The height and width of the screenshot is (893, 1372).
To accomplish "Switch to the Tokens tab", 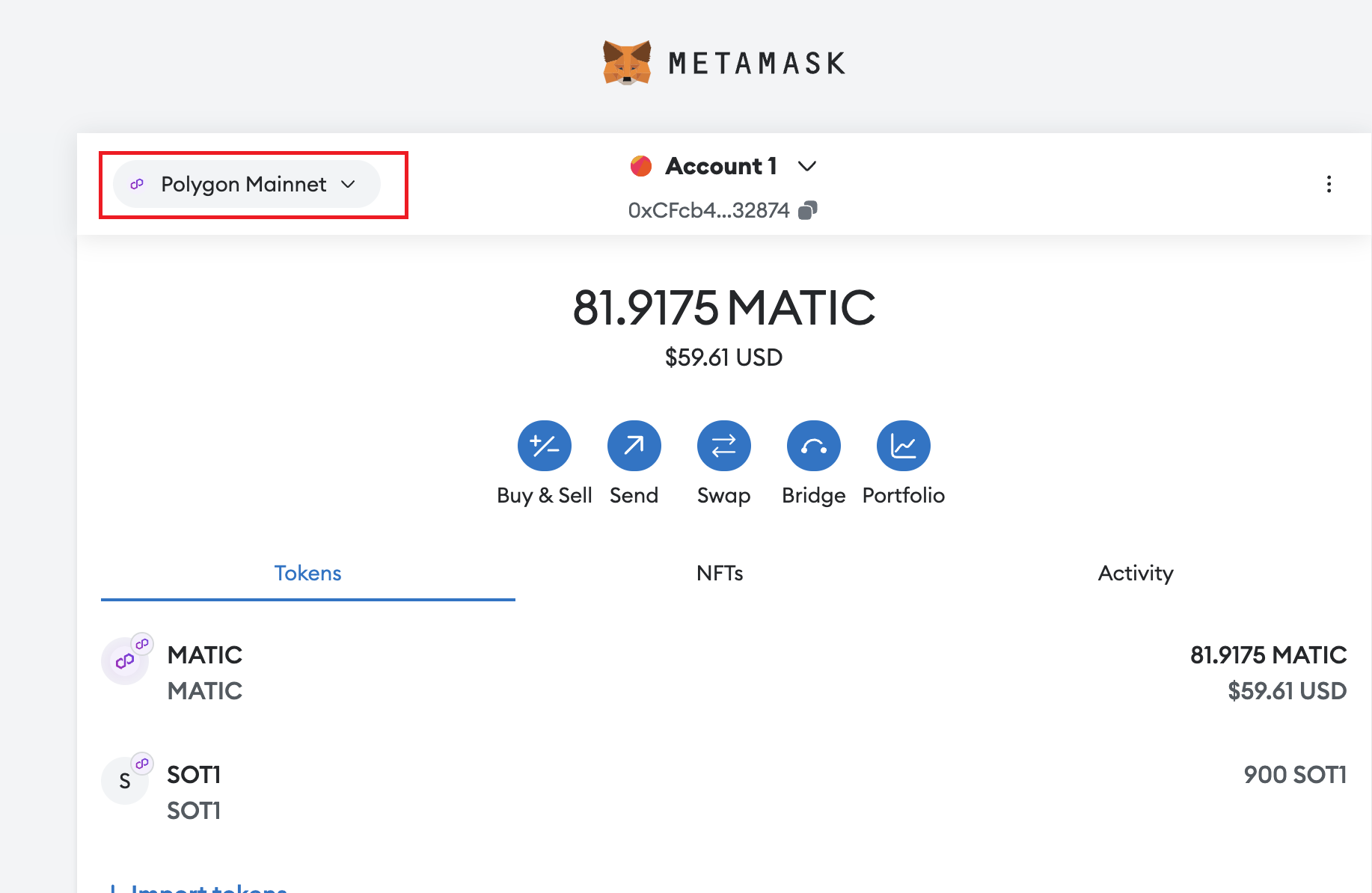I will pos(307,573).
